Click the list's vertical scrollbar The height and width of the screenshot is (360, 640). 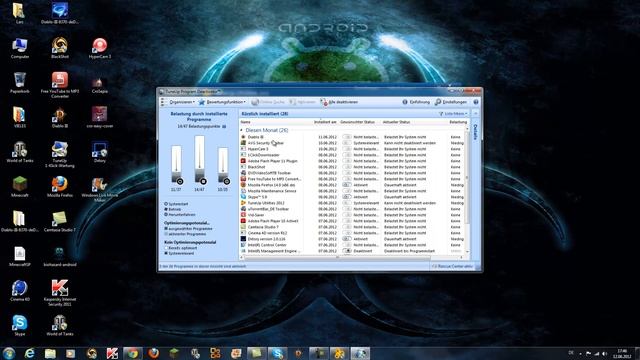tap(467, 177)
